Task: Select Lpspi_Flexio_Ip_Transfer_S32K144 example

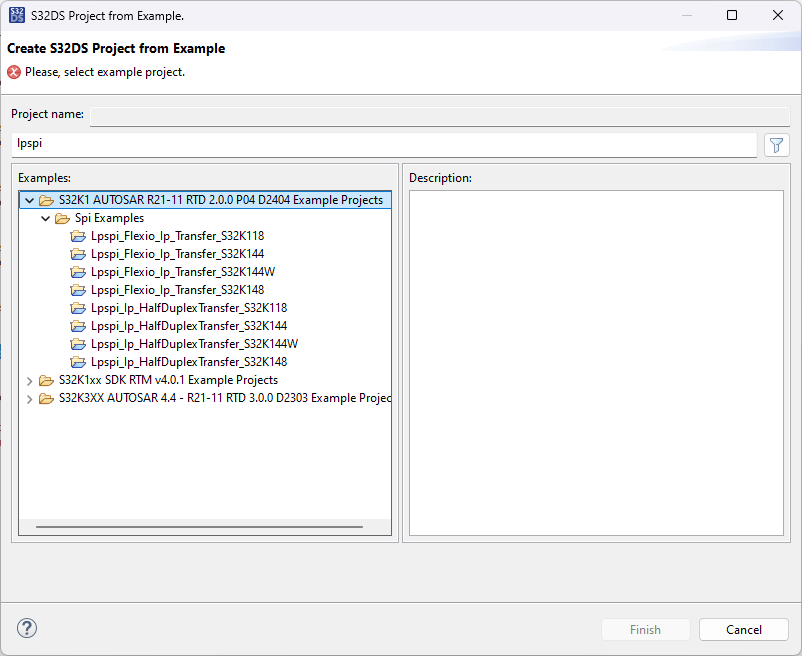Action: pos(177,254)
